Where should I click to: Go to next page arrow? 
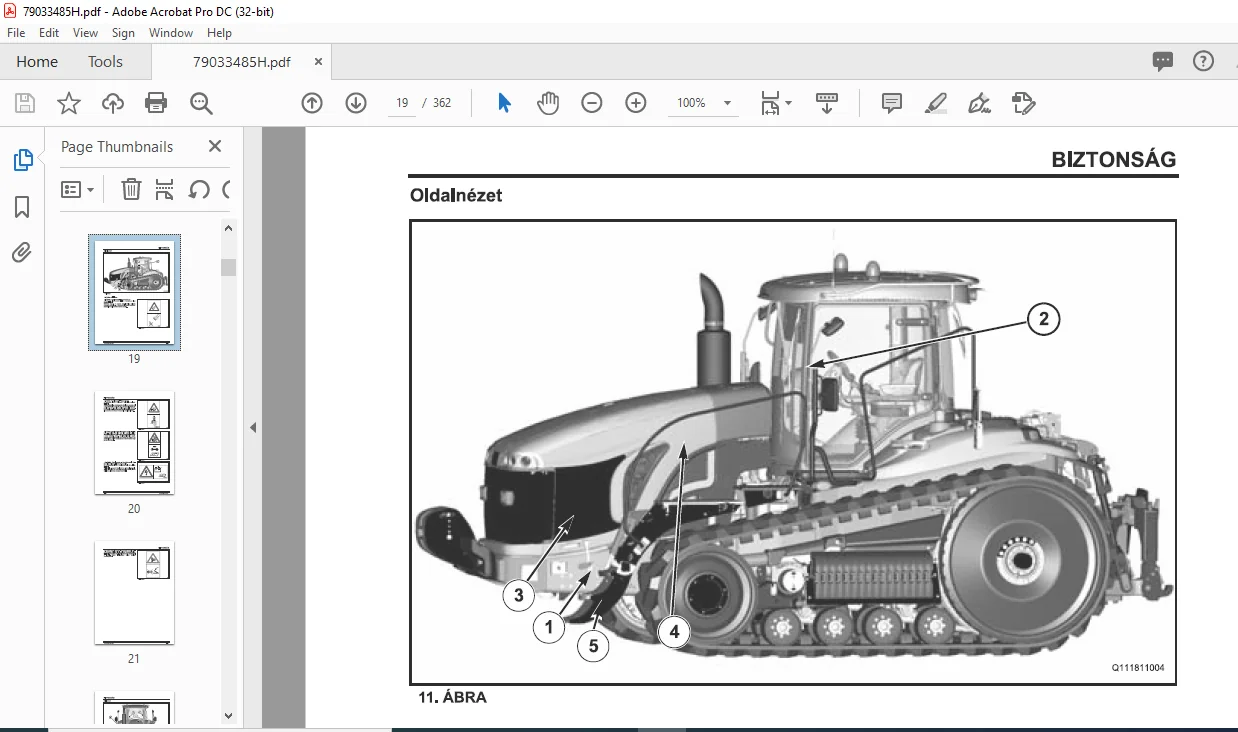click(x=356, y=103)
